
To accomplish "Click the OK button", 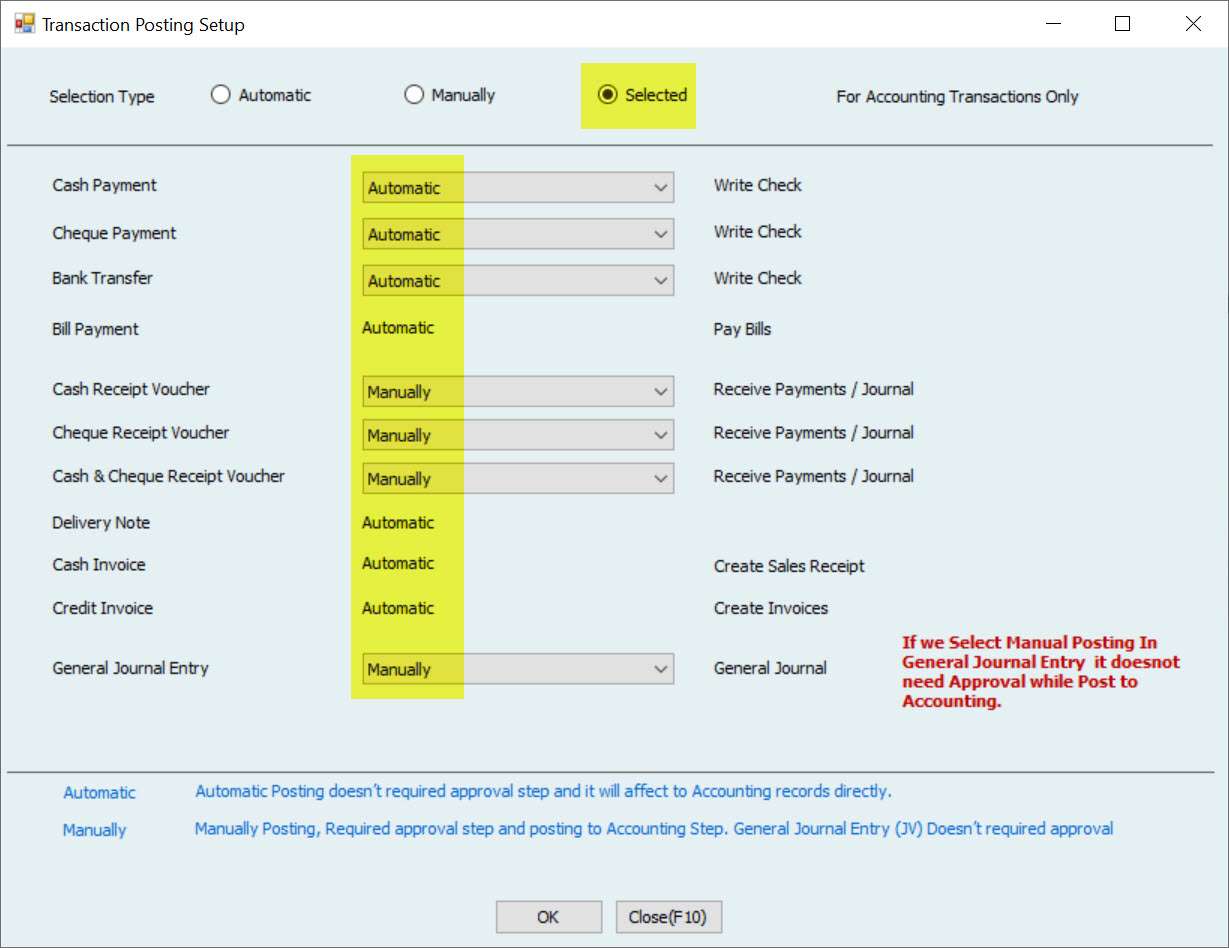I will click(549, 917).
